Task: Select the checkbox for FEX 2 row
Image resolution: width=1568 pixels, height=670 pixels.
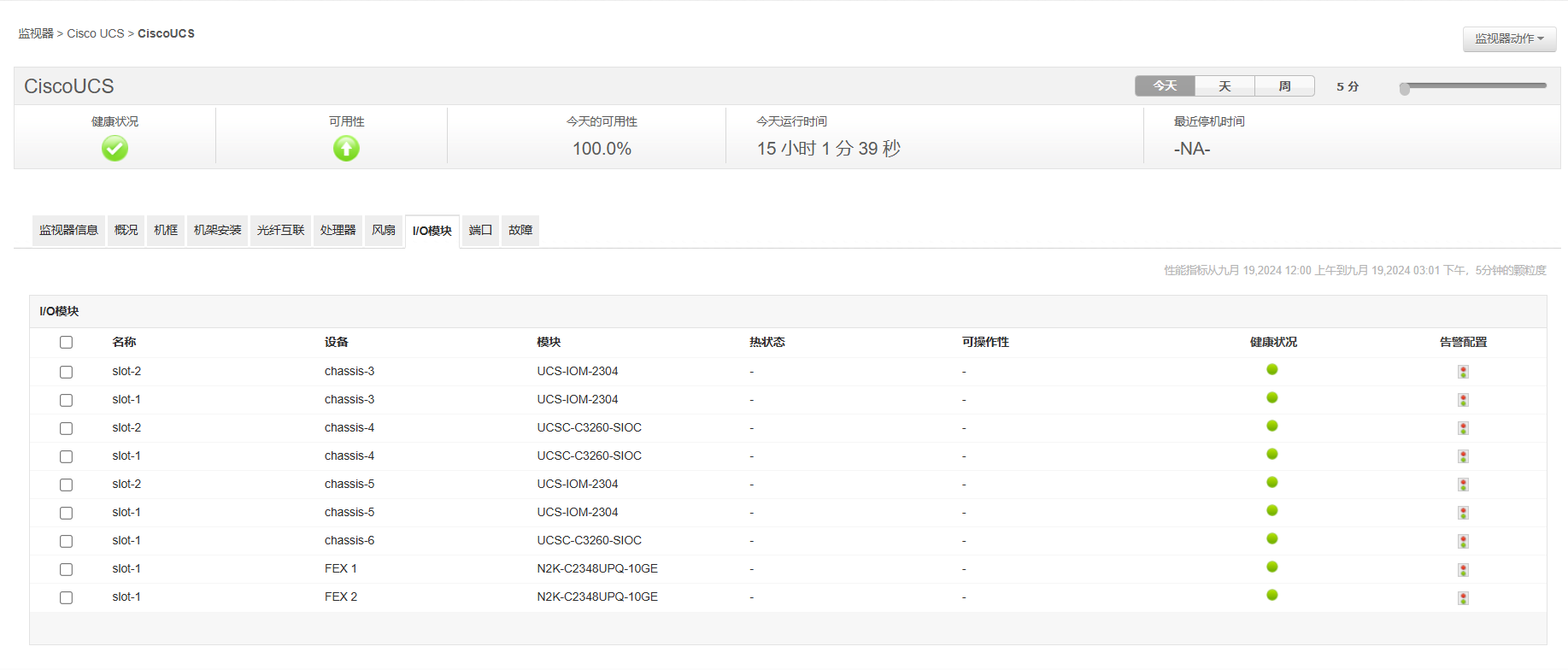Action: pyautogui.click(x=66, y=597)
